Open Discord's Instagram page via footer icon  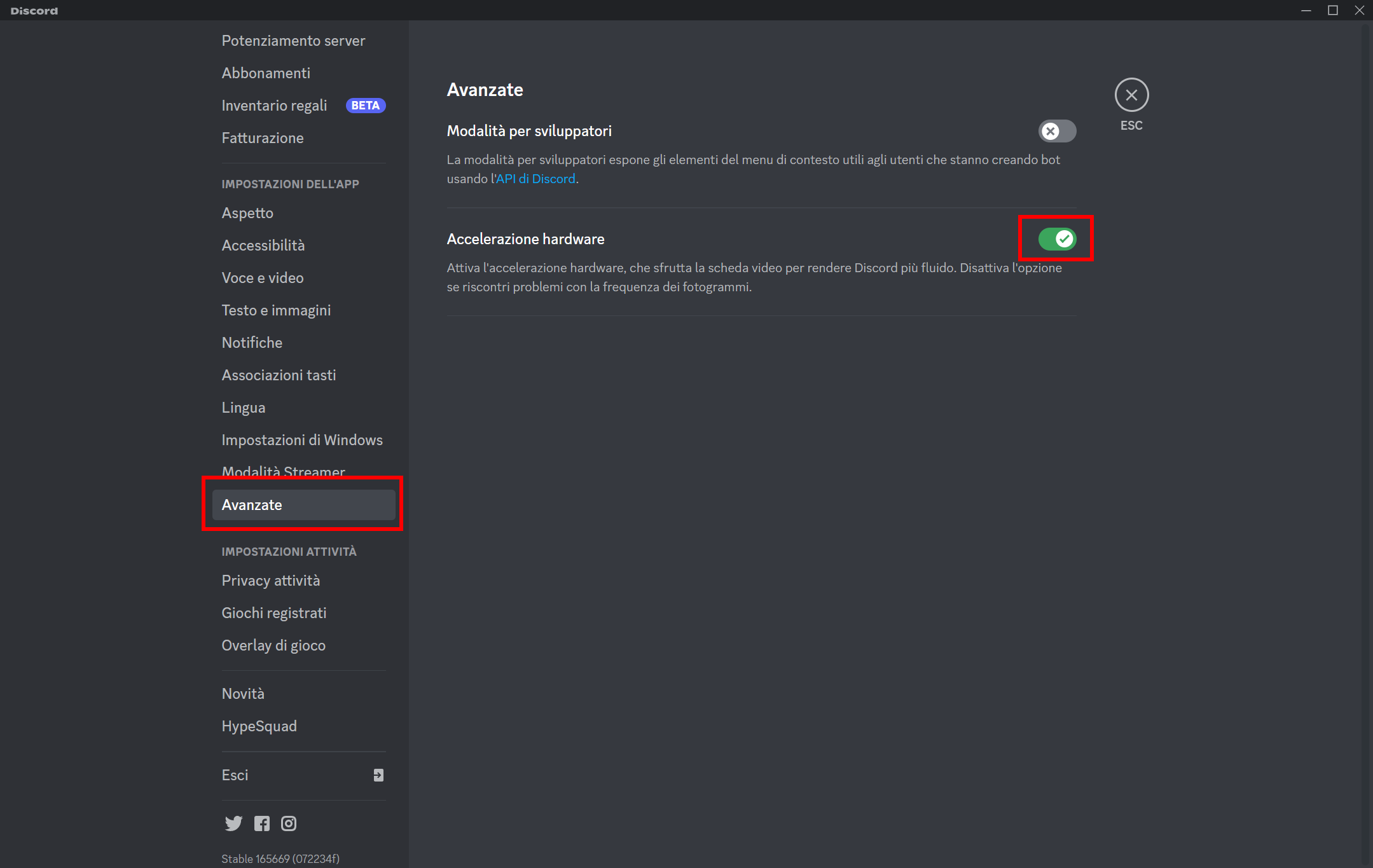pyautogui.click(x=288, y=823)
